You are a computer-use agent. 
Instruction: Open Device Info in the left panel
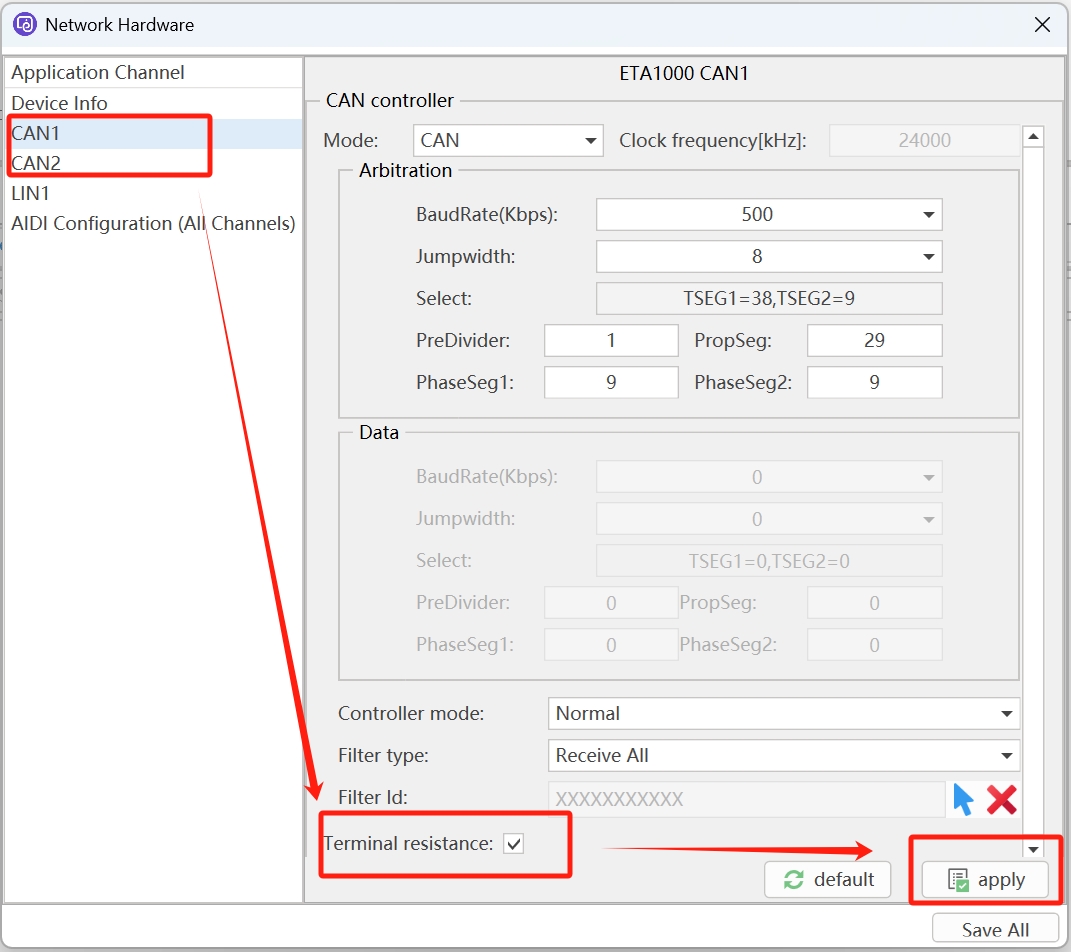point(59,103)
